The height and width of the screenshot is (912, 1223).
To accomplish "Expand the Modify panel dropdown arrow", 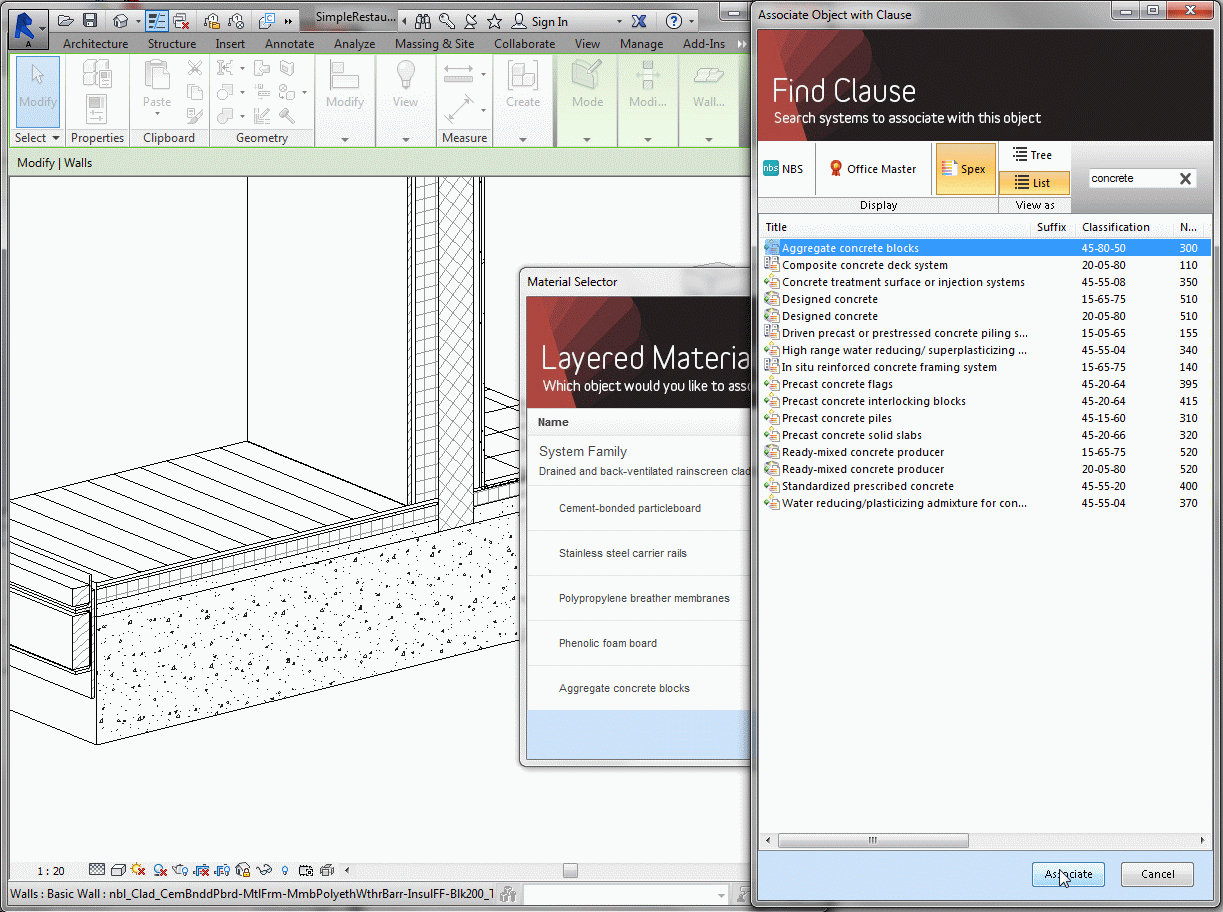I will click(345, 139).
